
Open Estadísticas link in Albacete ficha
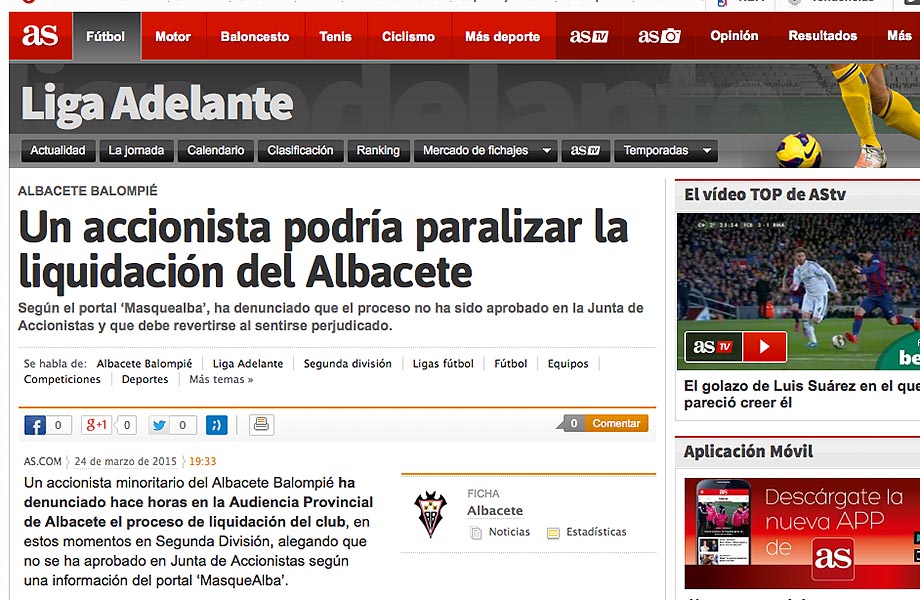[x=596, y=532]
